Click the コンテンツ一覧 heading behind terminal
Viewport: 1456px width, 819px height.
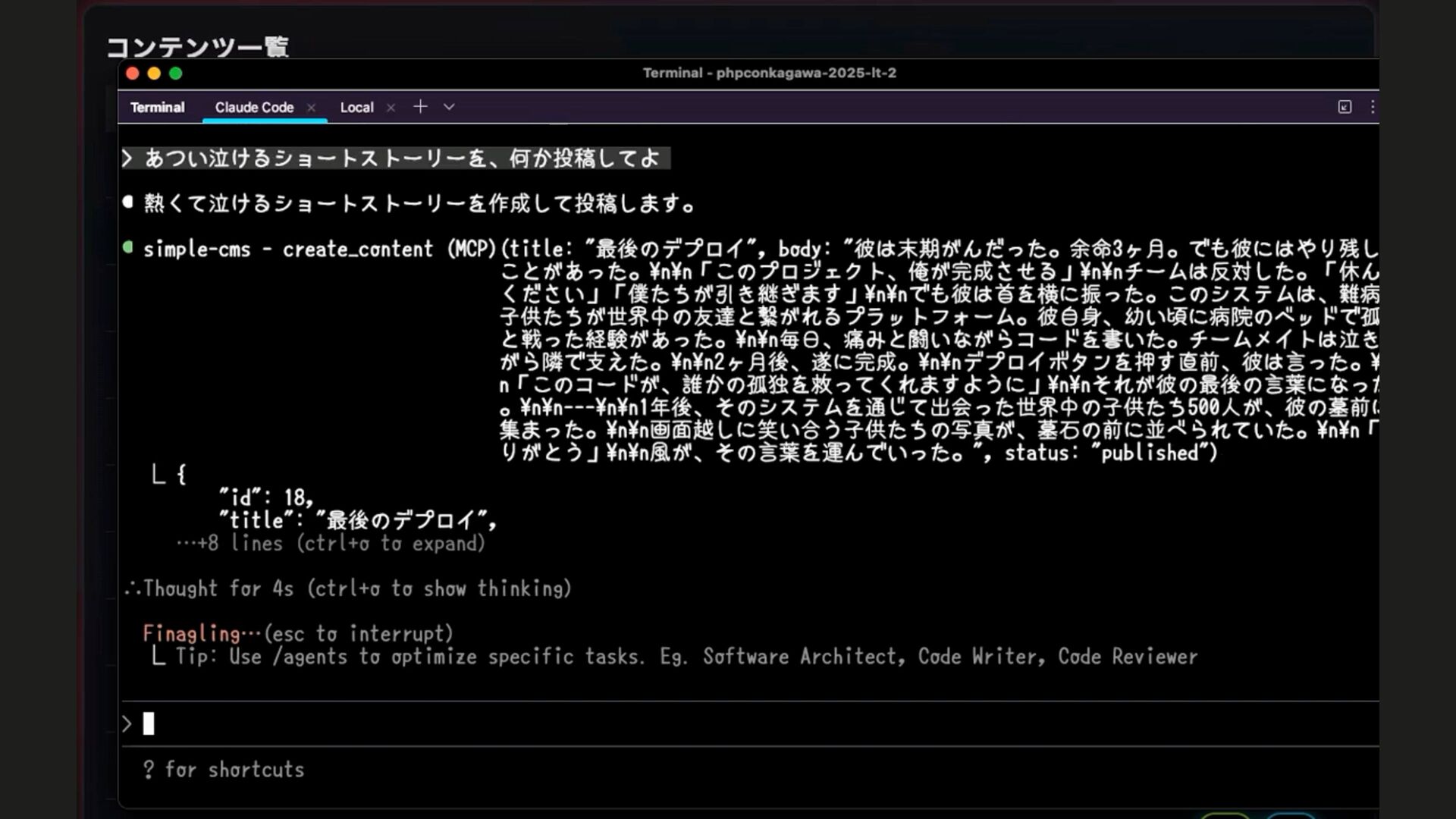click(x=197, y=47)
